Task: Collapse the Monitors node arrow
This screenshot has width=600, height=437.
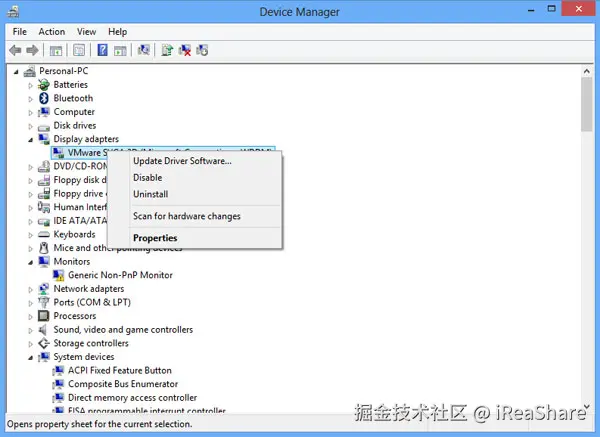Action: point(31,262)
